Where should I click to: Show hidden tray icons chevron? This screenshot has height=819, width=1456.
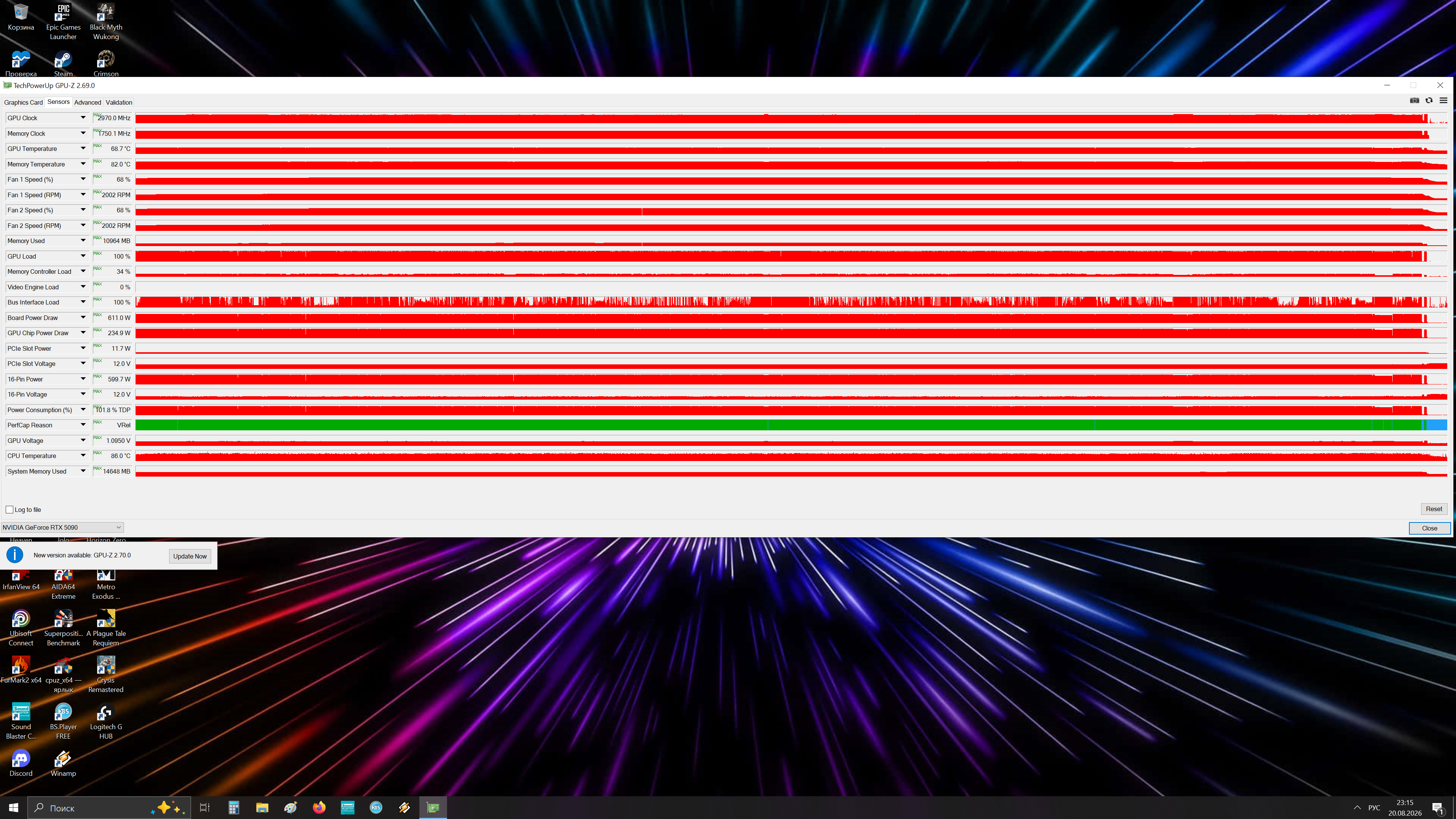click(x=1357, y=808)
